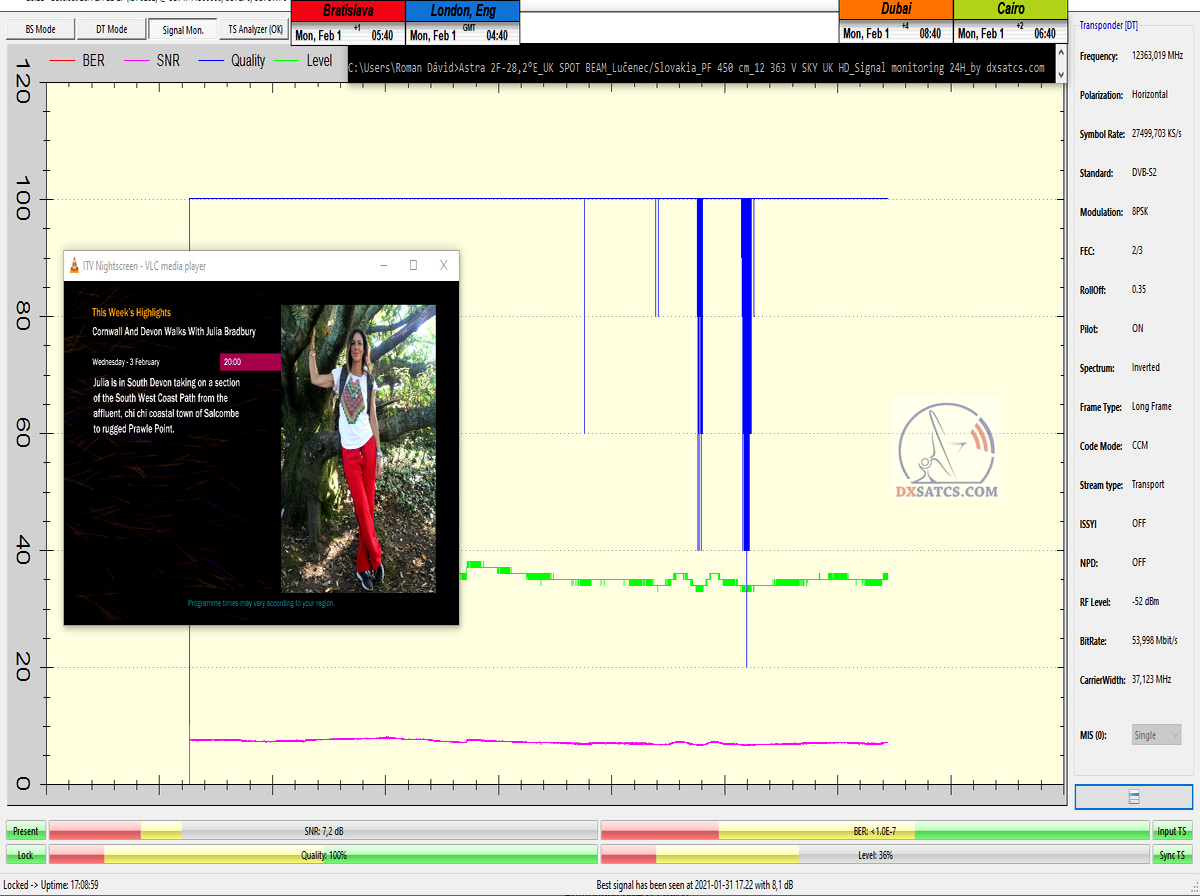The height and width of the screenshot is (896, 1200).
Task: Click the SNR 7,2 dB meter bar
Action: pyautogui.click(x=323, y=831)
